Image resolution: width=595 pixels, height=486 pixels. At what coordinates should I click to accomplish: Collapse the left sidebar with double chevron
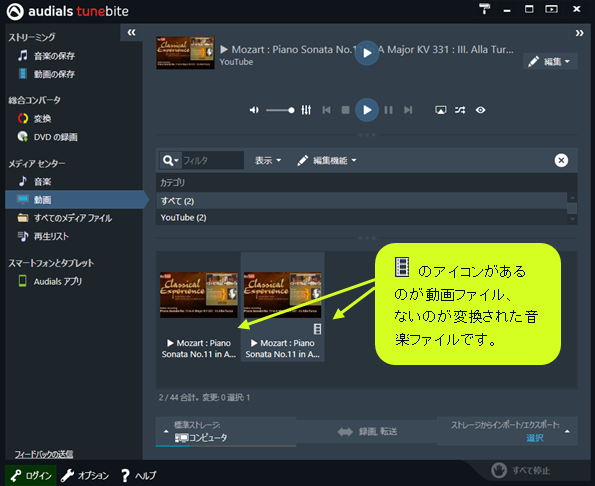click(131, 32)
